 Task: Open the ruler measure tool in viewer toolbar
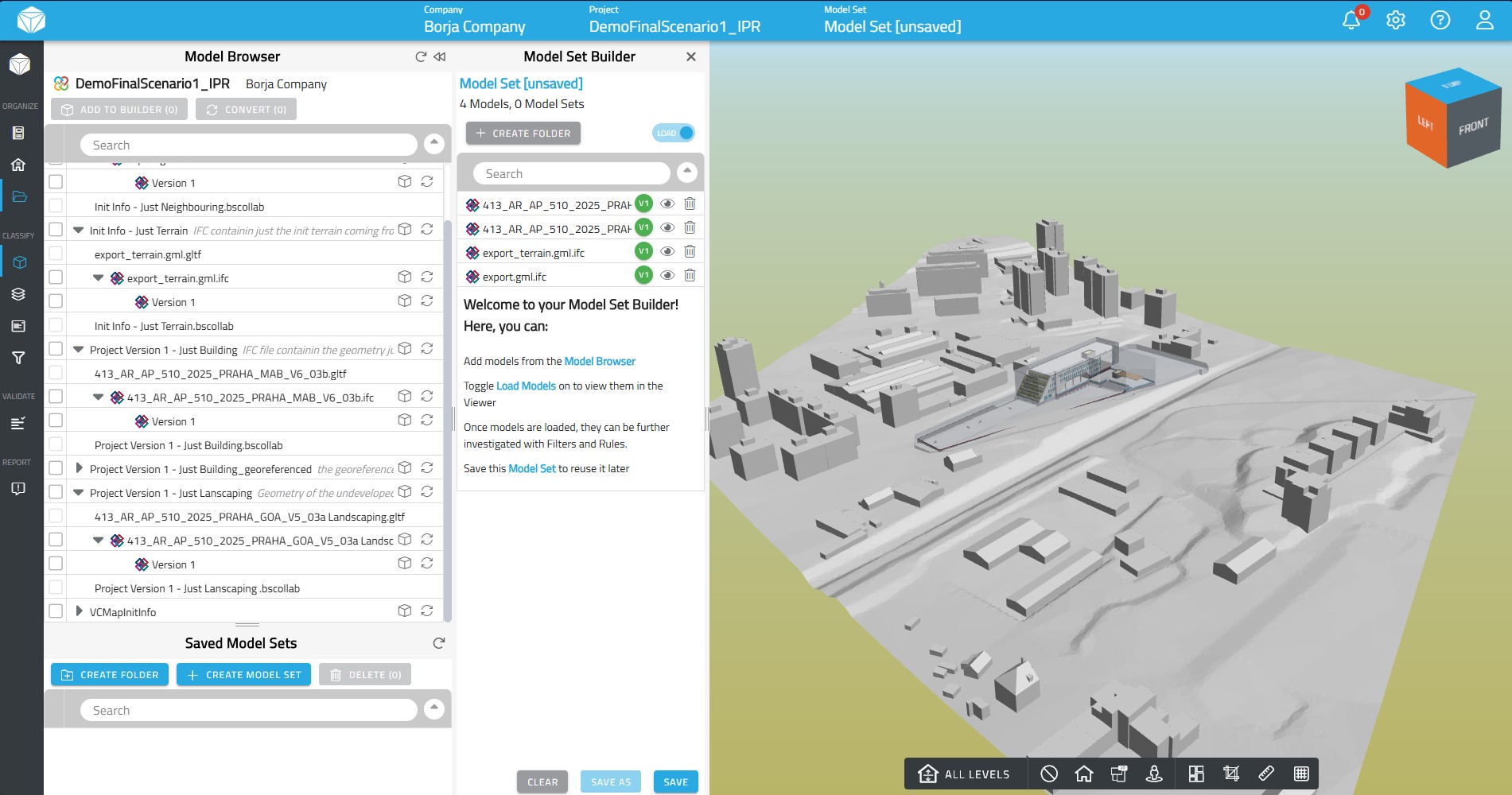coord(1266,774)
